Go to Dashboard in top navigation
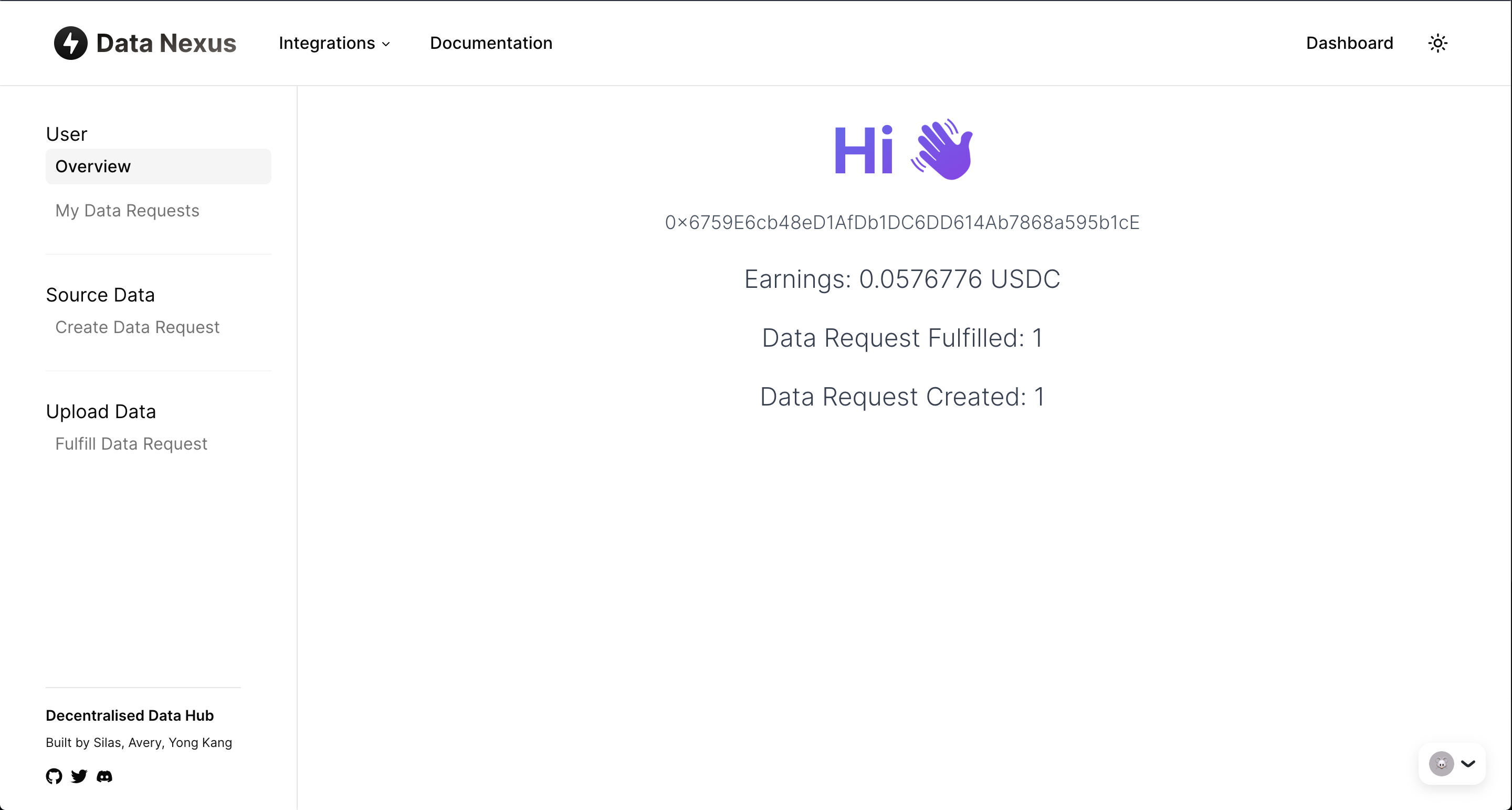 1349,43
